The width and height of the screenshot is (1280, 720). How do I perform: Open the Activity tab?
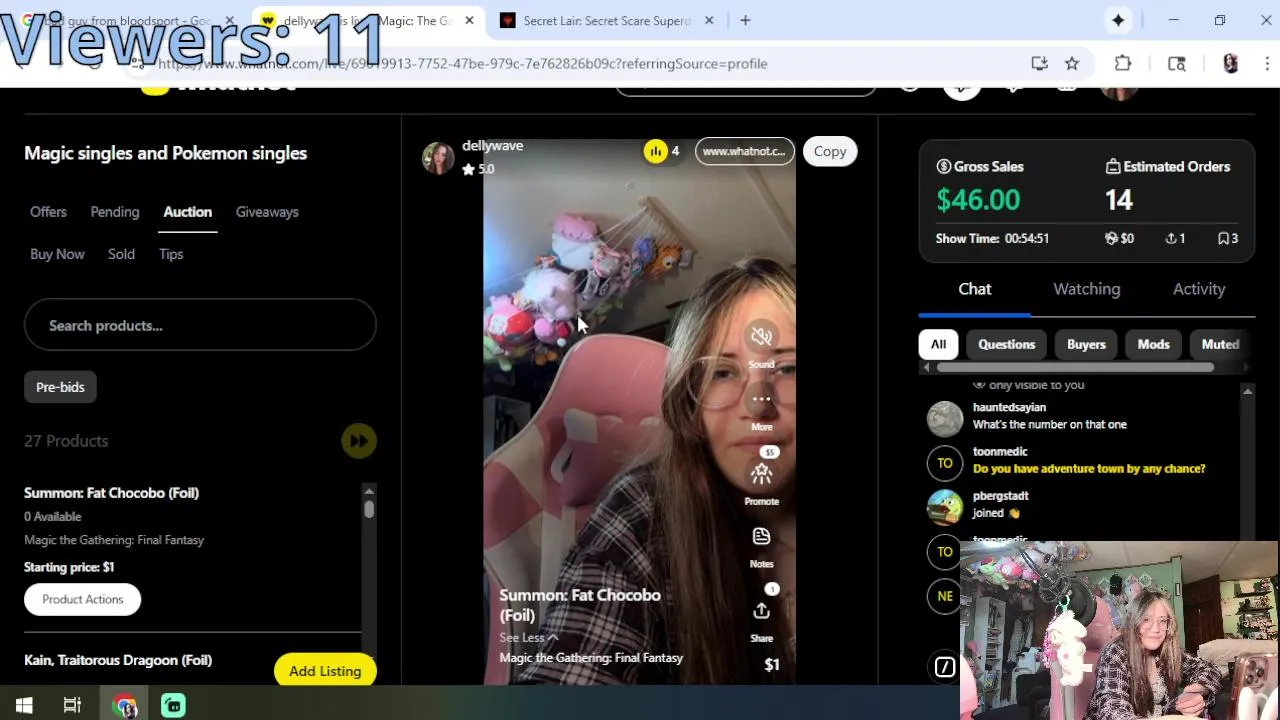[x=1199, y=289]
